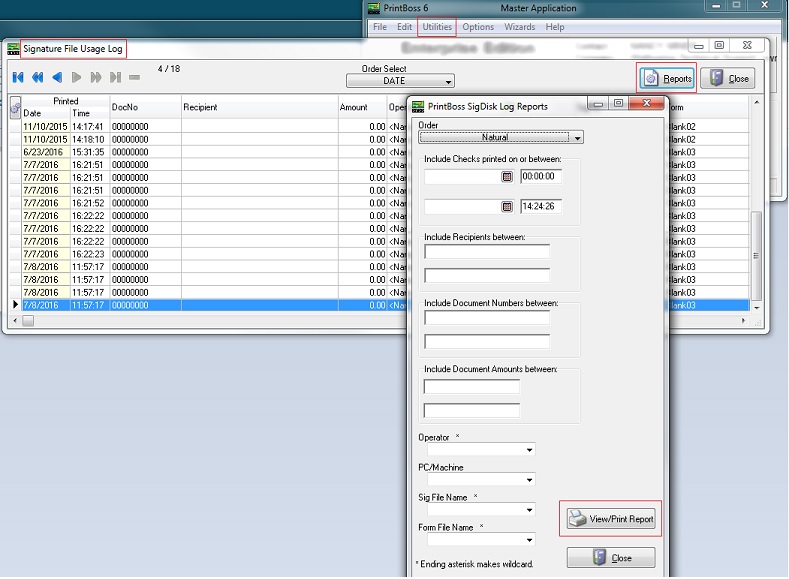
Task: Click scroll right arrow of log grid
Action: coord(743,320)
